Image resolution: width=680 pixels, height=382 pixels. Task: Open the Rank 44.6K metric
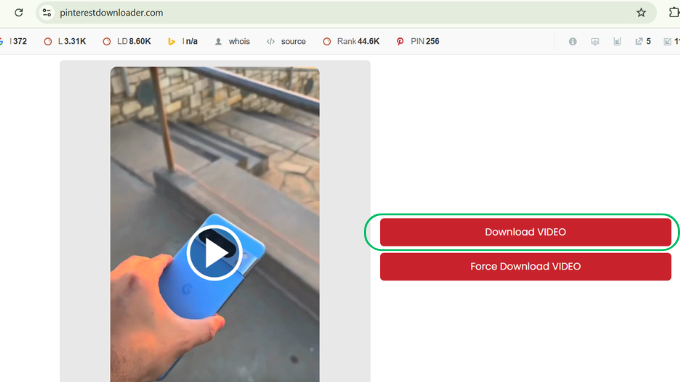351,41
